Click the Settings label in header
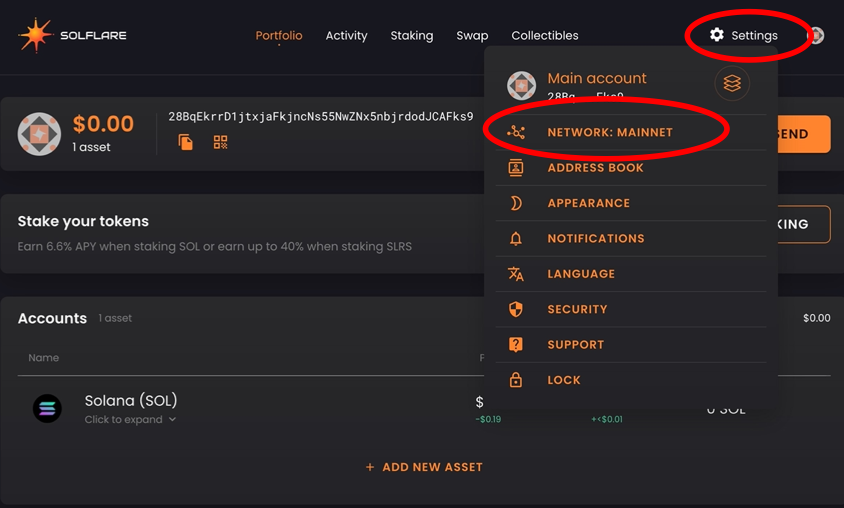 [x=754, y=36]
